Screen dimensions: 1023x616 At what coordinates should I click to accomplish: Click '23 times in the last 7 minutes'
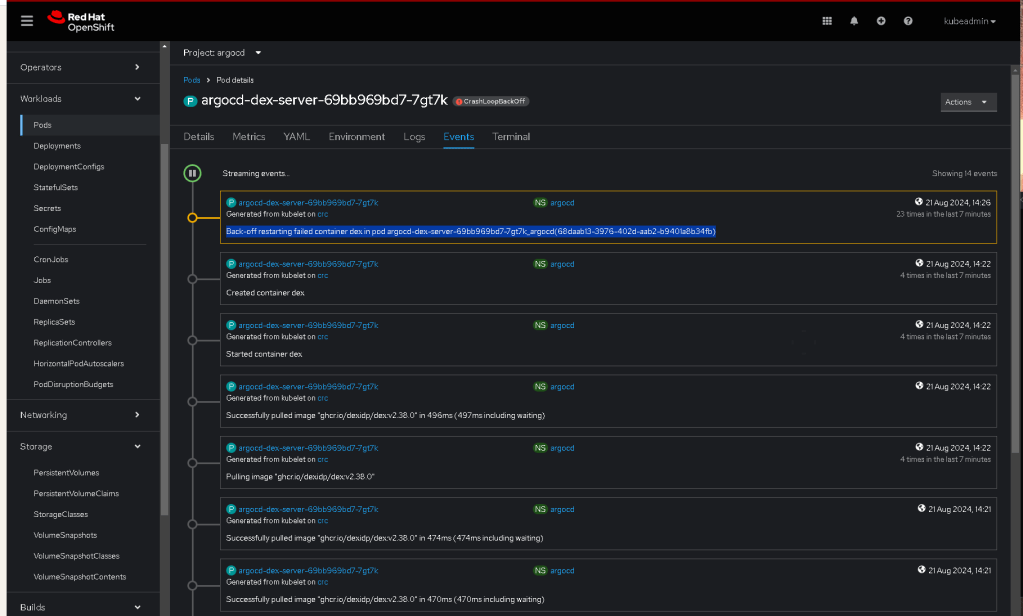pos(943,214)
